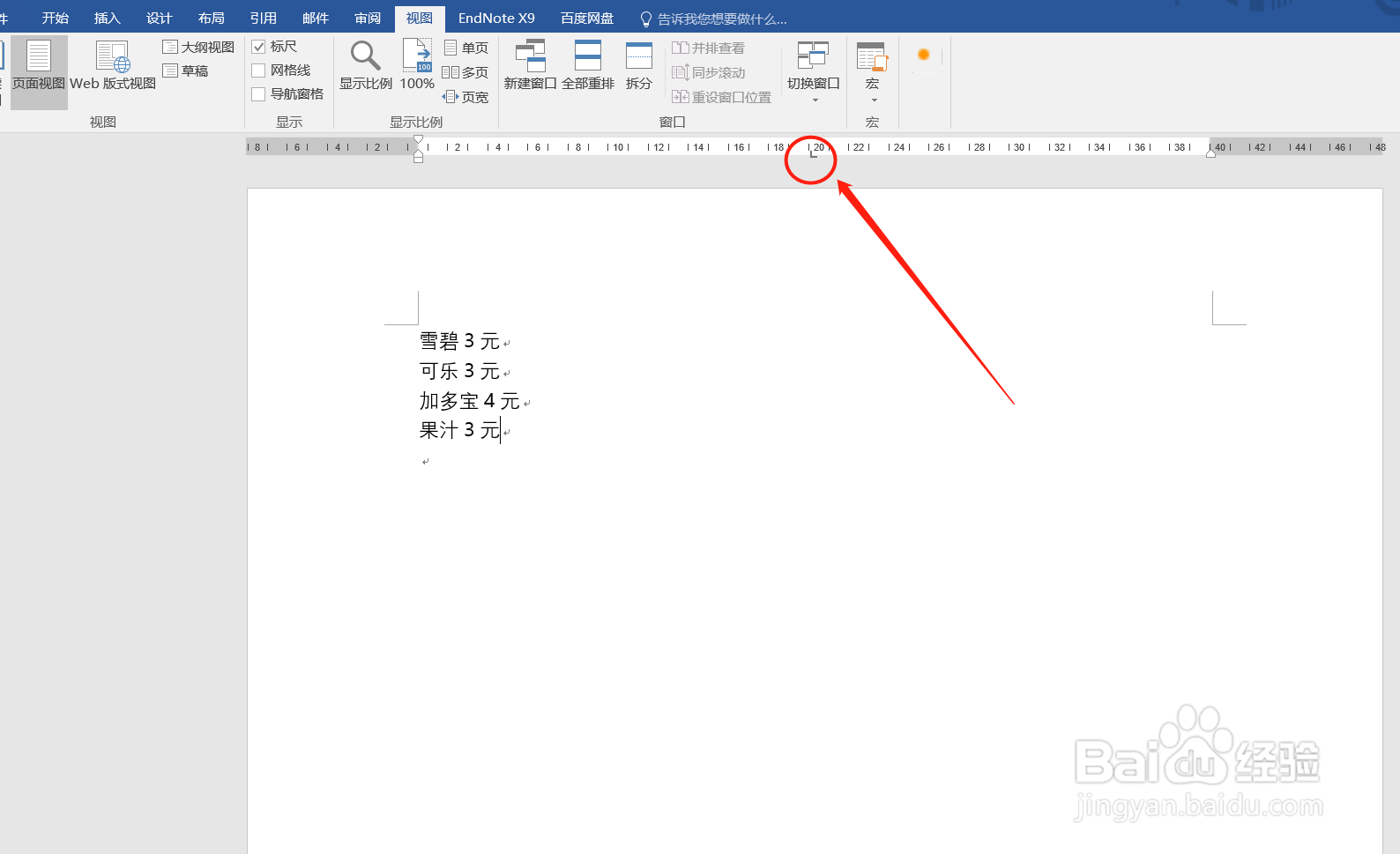
Task: Select the 视图 (View) tab
Action: [x=420, y=18]
